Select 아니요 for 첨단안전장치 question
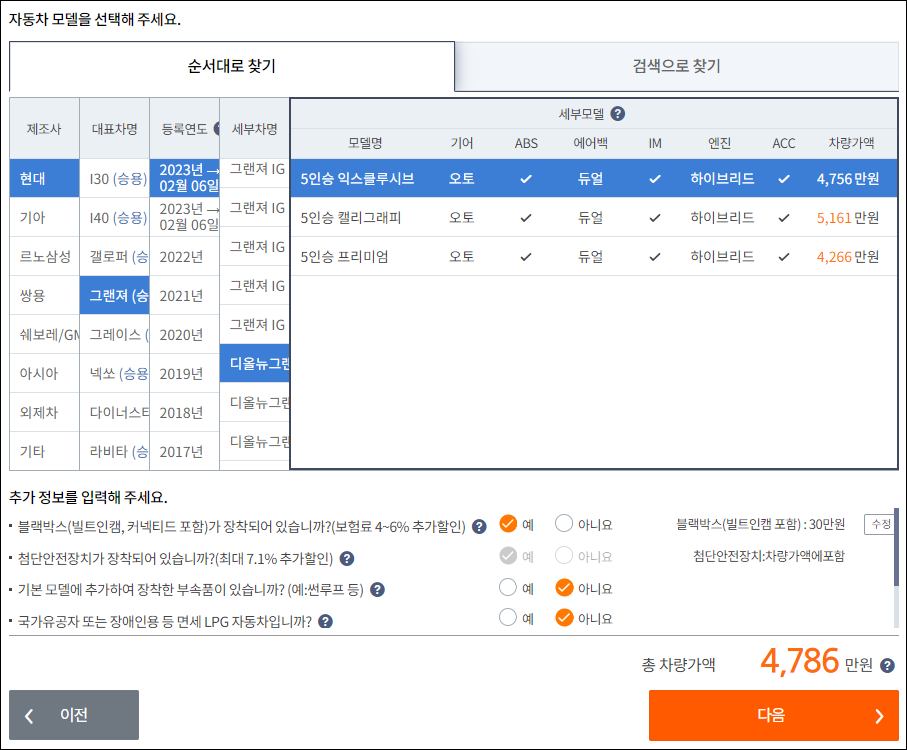907x750 pixels. click(x=564, y=556)
